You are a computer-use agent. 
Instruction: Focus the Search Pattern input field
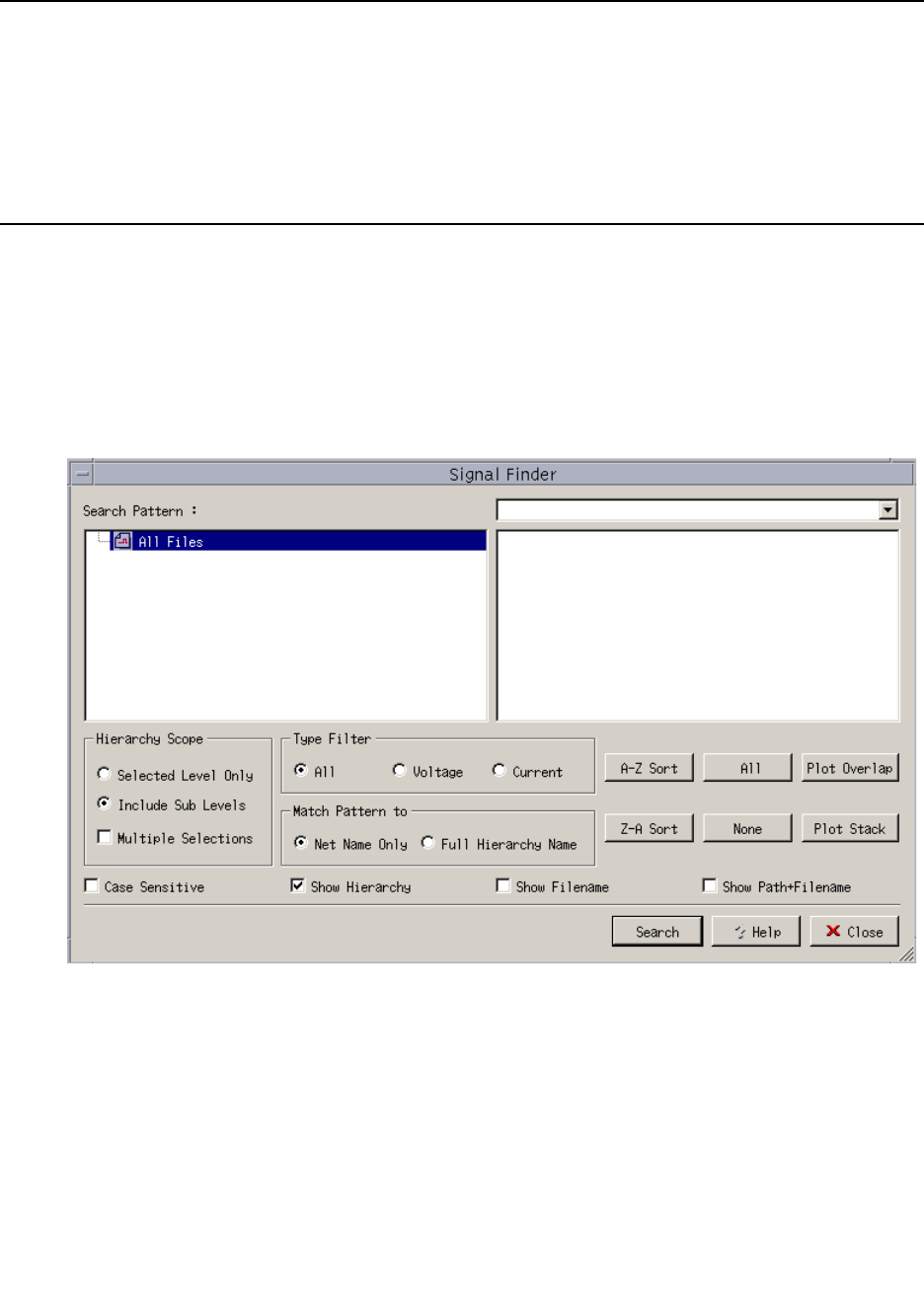click(x=687, y=510)
